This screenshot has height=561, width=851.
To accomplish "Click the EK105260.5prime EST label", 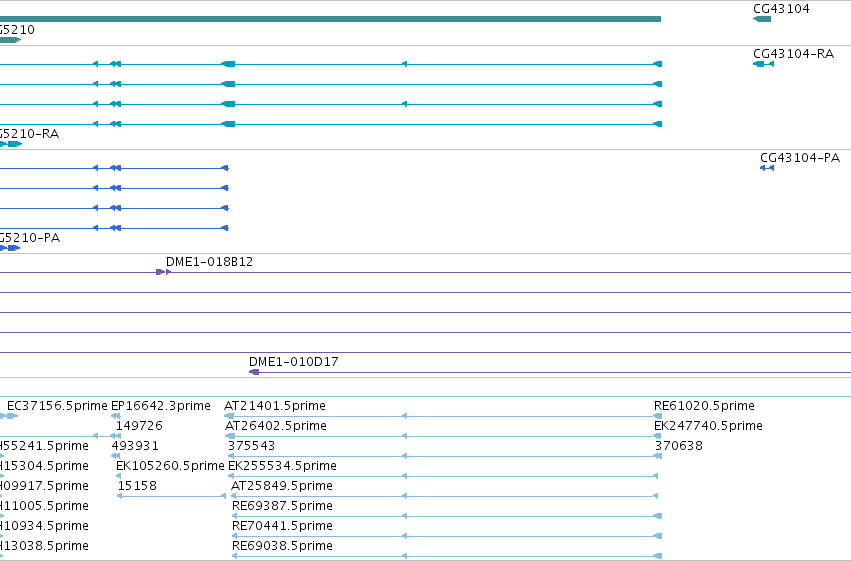I will pos(170,466).
